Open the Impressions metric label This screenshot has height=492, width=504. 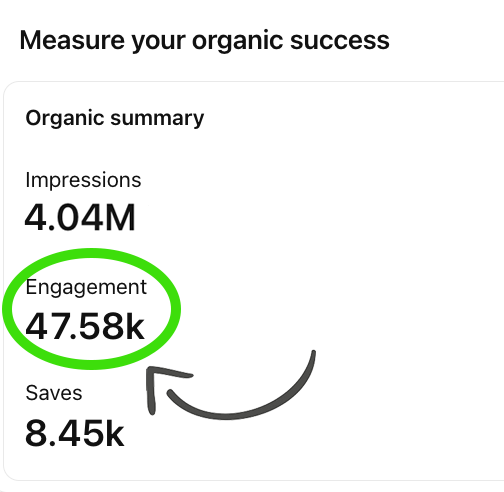(x=83, y=181)
